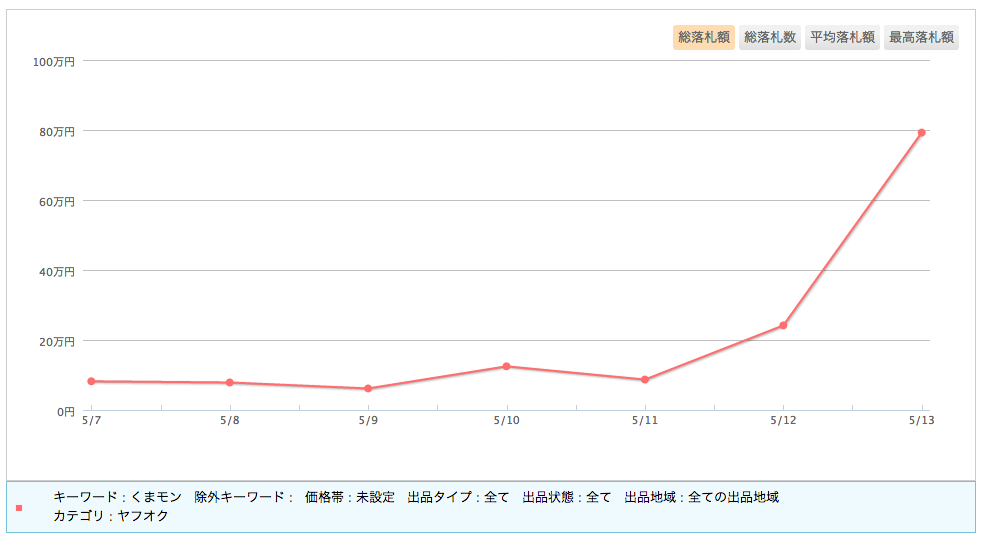The image size is (987, 538).
Task: Show the 平均落札額 chart
Action: pos(842,37)
